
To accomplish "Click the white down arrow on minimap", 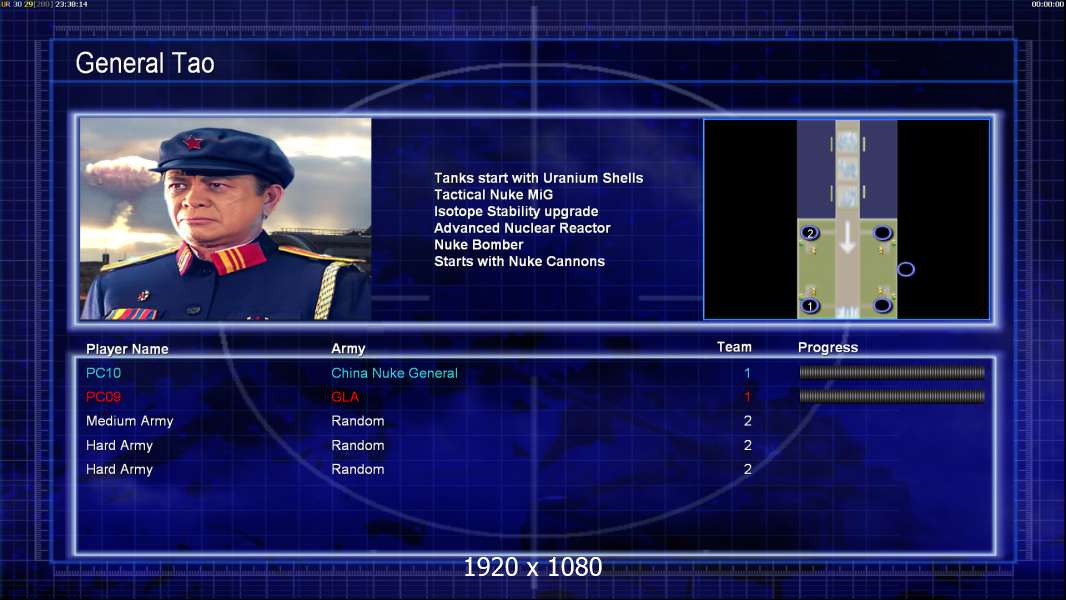I will click(x=847, y=239).
